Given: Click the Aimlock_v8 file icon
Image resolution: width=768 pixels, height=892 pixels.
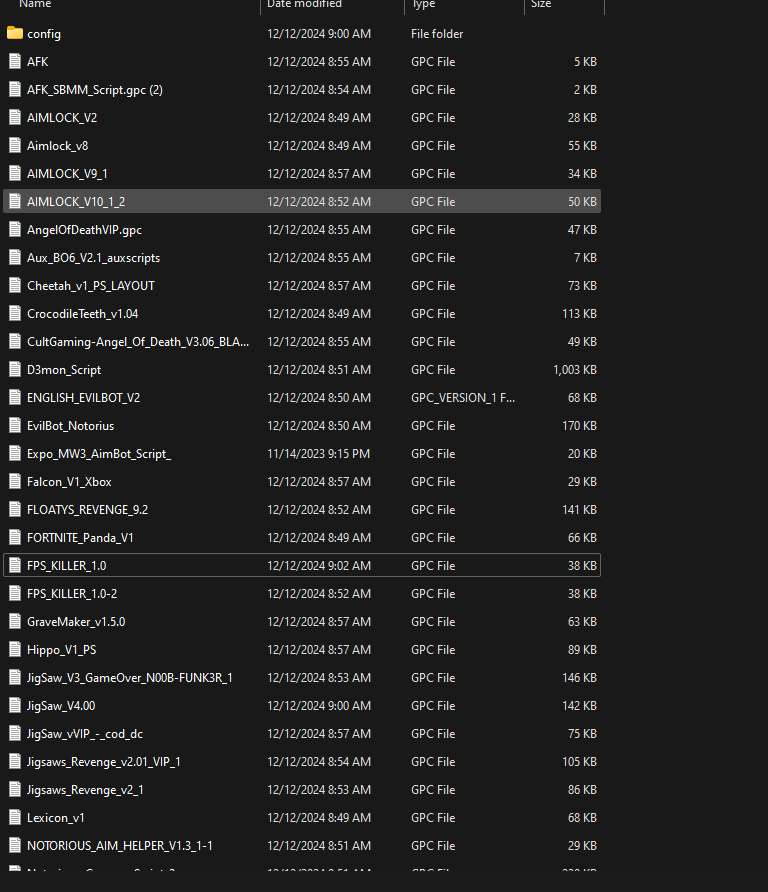Looking at the screenshot, I should (x=15, y=146).
